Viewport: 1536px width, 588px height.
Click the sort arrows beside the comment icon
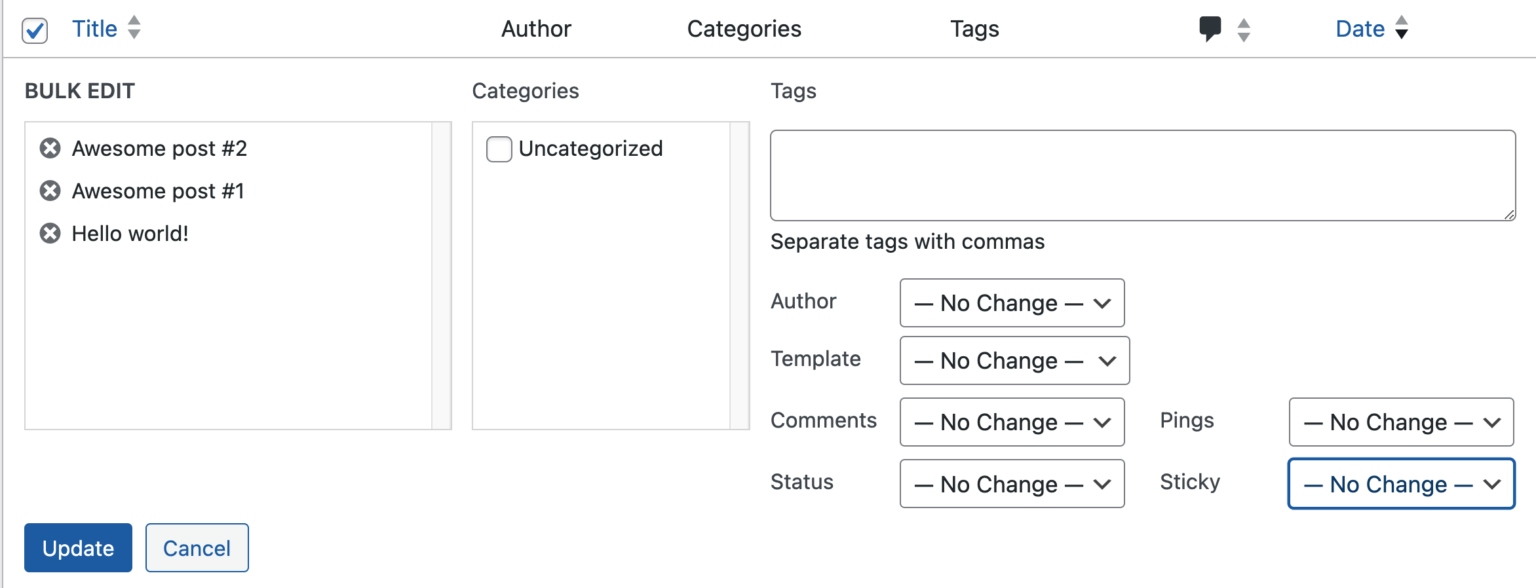1243,29
